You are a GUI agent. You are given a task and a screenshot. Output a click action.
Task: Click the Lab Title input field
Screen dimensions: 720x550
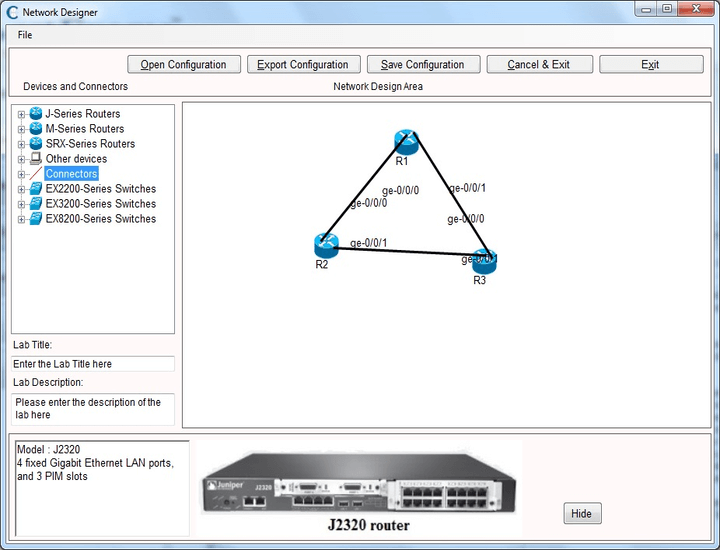[x=93, y=364]
